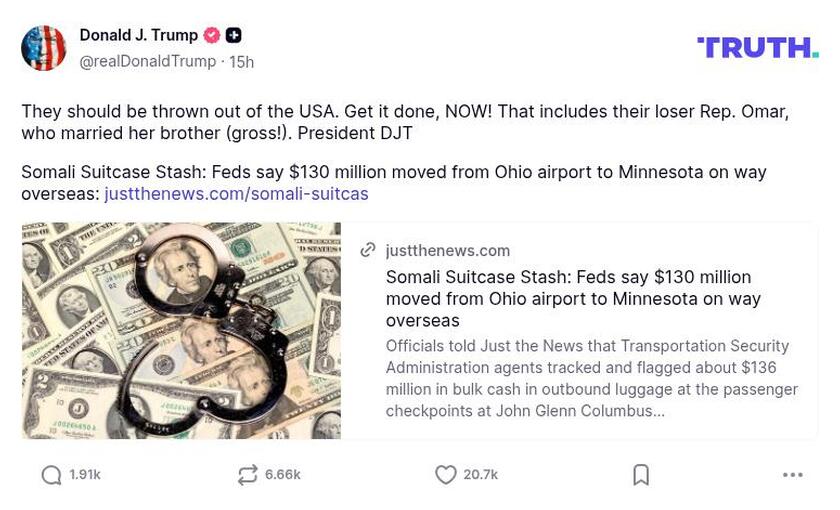
Task: Click the 1.91k reply count
Action: (x=85, y=475)
